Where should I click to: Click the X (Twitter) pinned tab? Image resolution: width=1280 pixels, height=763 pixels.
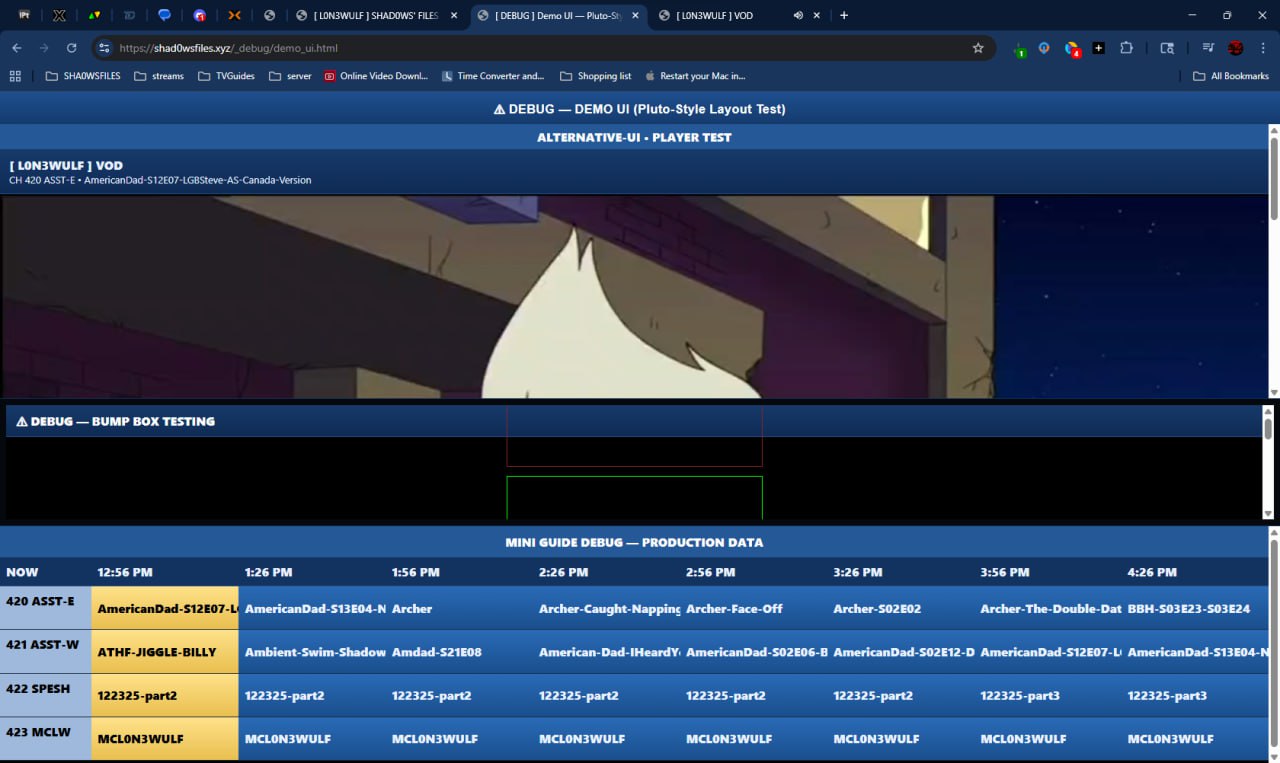pos(59,16)
